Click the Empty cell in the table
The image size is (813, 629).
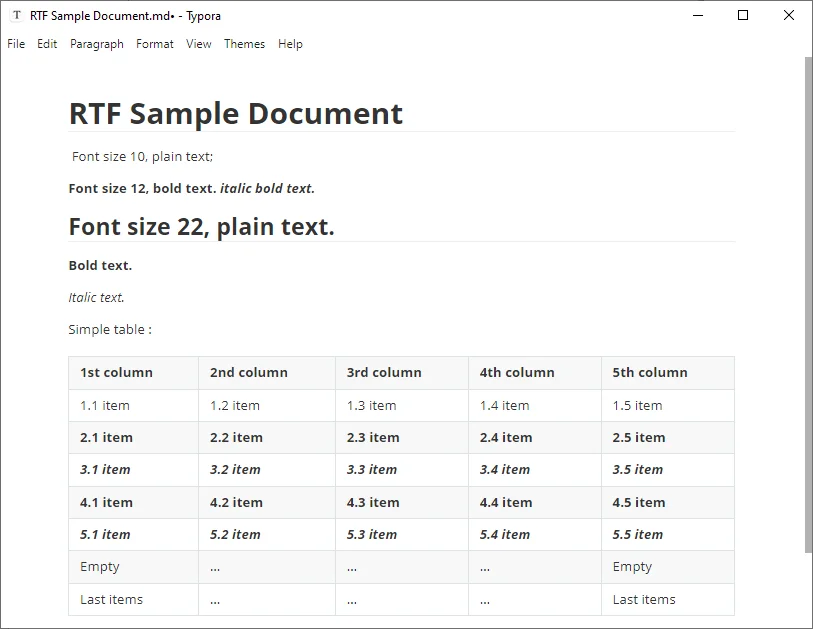pos(99,566)
